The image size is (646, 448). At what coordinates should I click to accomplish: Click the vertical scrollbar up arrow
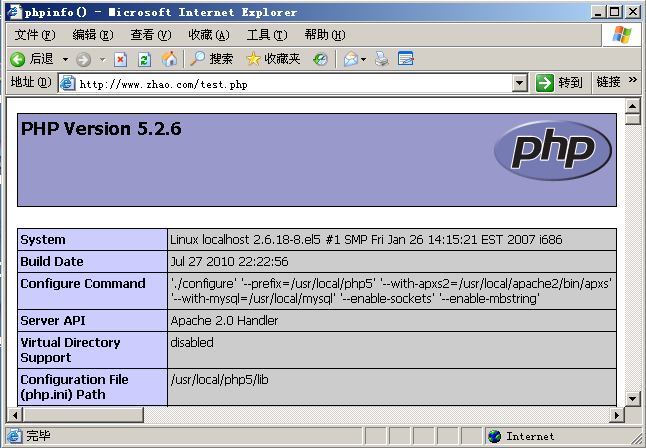point(632,106)
